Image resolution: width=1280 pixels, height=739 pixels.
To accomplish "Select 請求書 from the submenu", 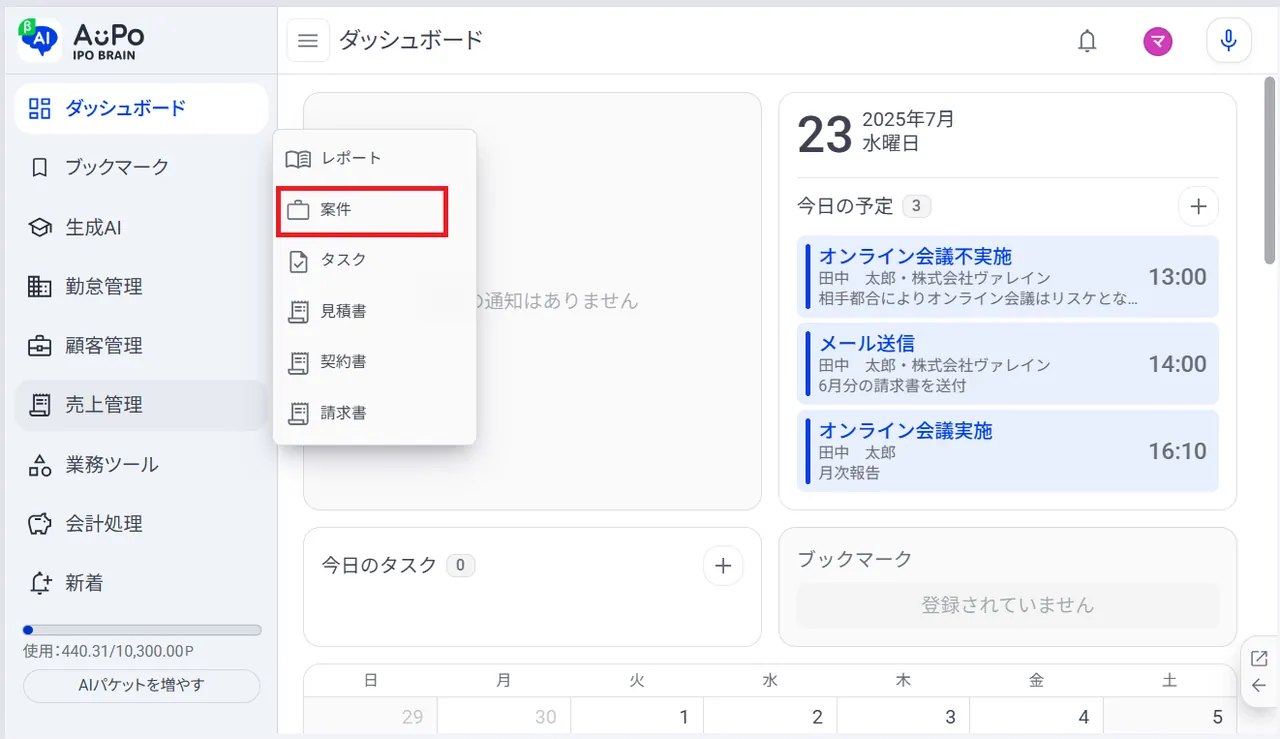I will coord(374,412).
